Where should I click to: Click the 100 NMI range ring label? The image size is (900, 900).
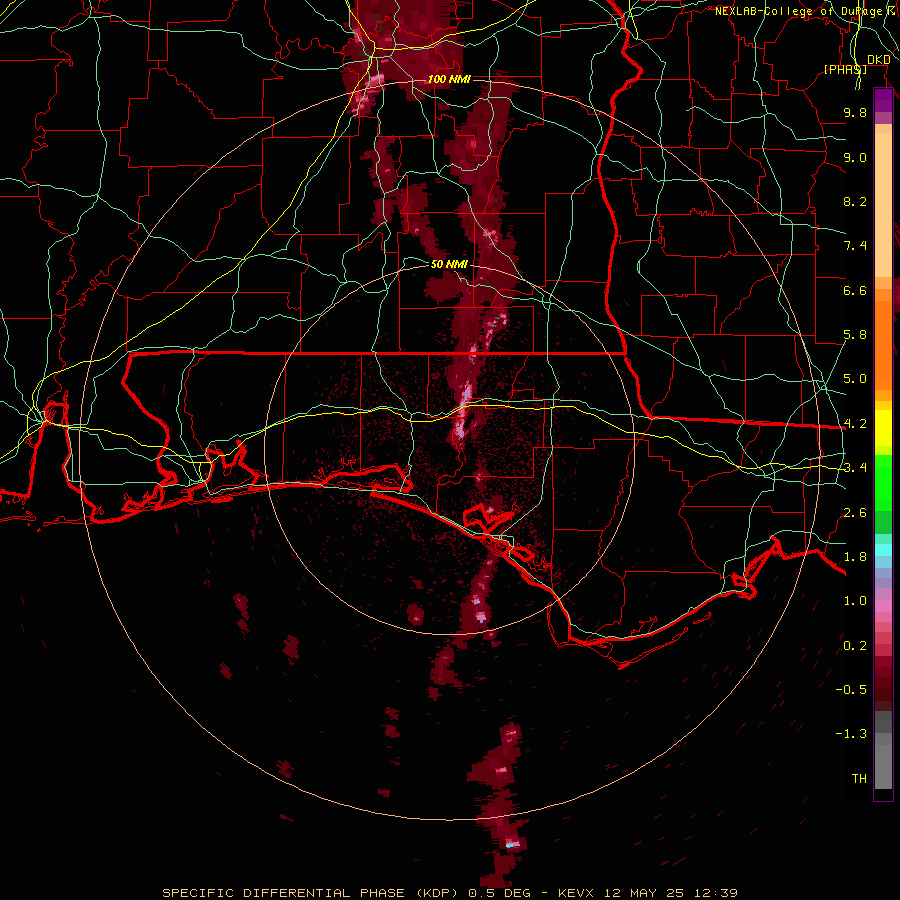click(449, 79)
